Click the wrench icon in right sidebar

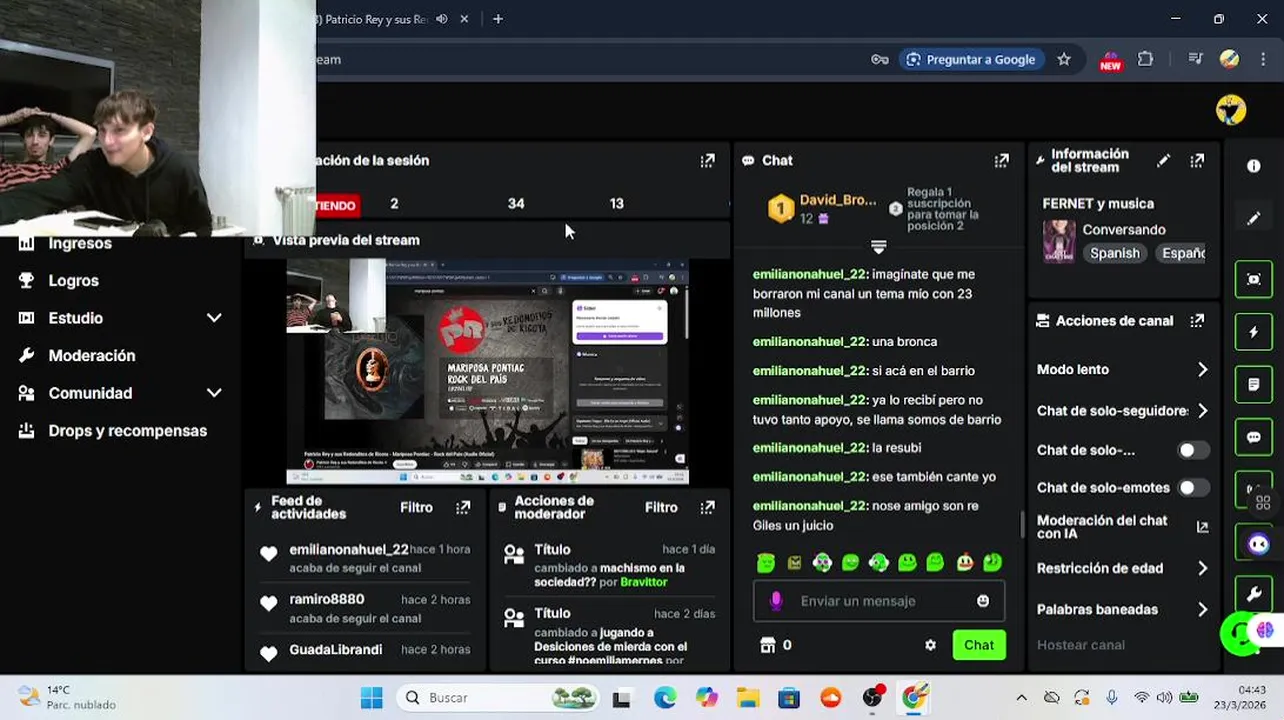1253,594
